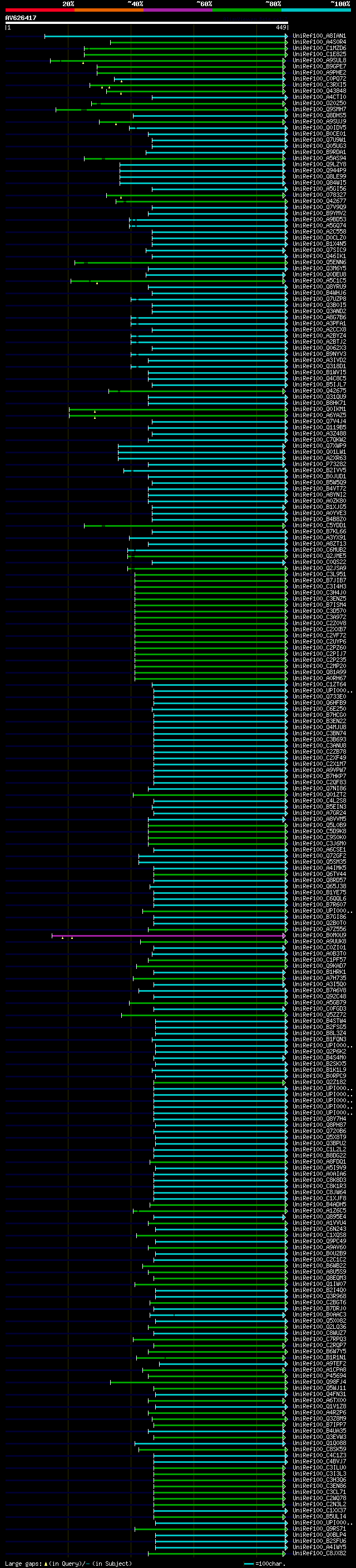The image size is (356, 1568).
Task: Select hit UniRef100_B9GPE7
Action: point(319,66)
